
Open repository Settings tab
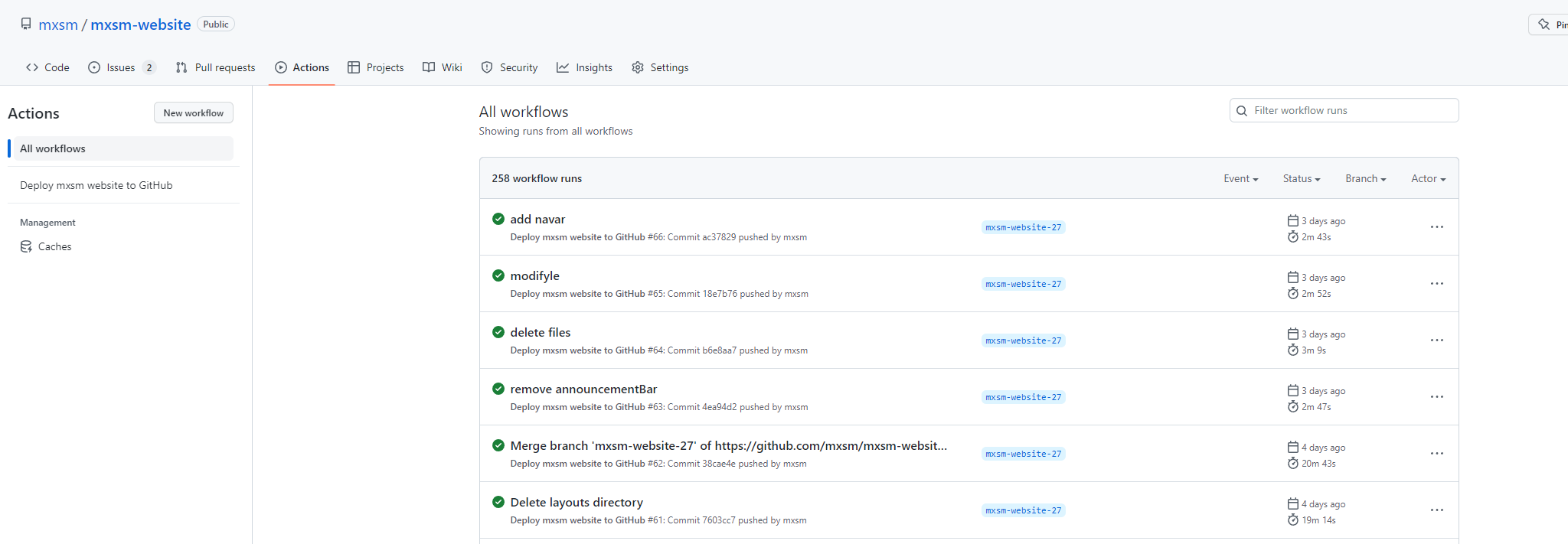(x=661, y=67)
